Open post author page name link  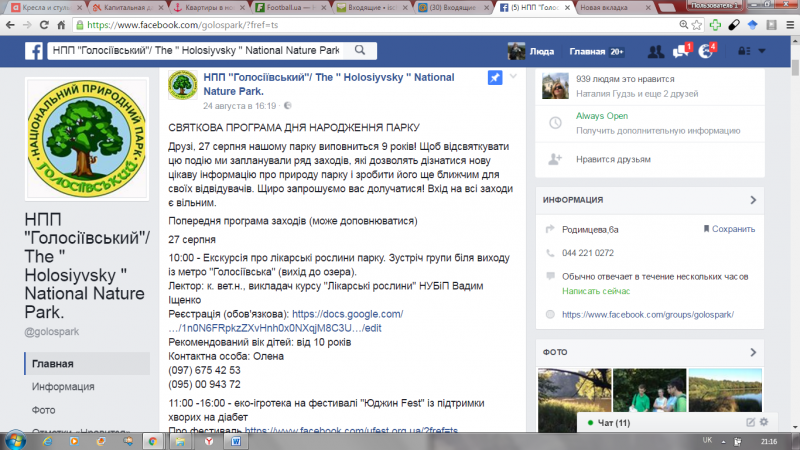tap(329, 84)
